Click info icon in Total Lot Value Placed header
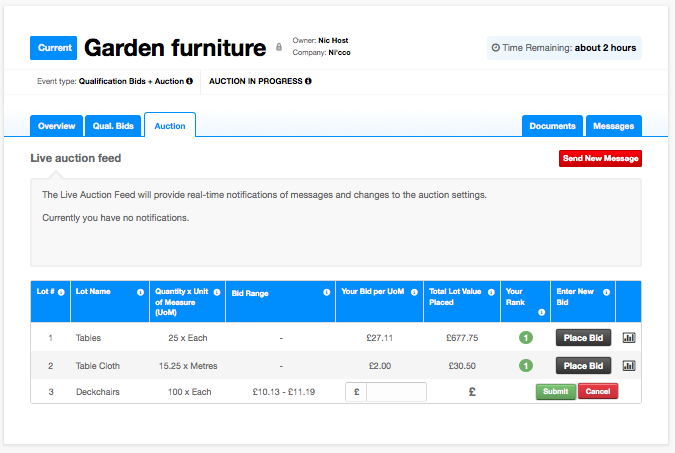The width and height of the screenshot is (675, 453). [x=491, y=292]
